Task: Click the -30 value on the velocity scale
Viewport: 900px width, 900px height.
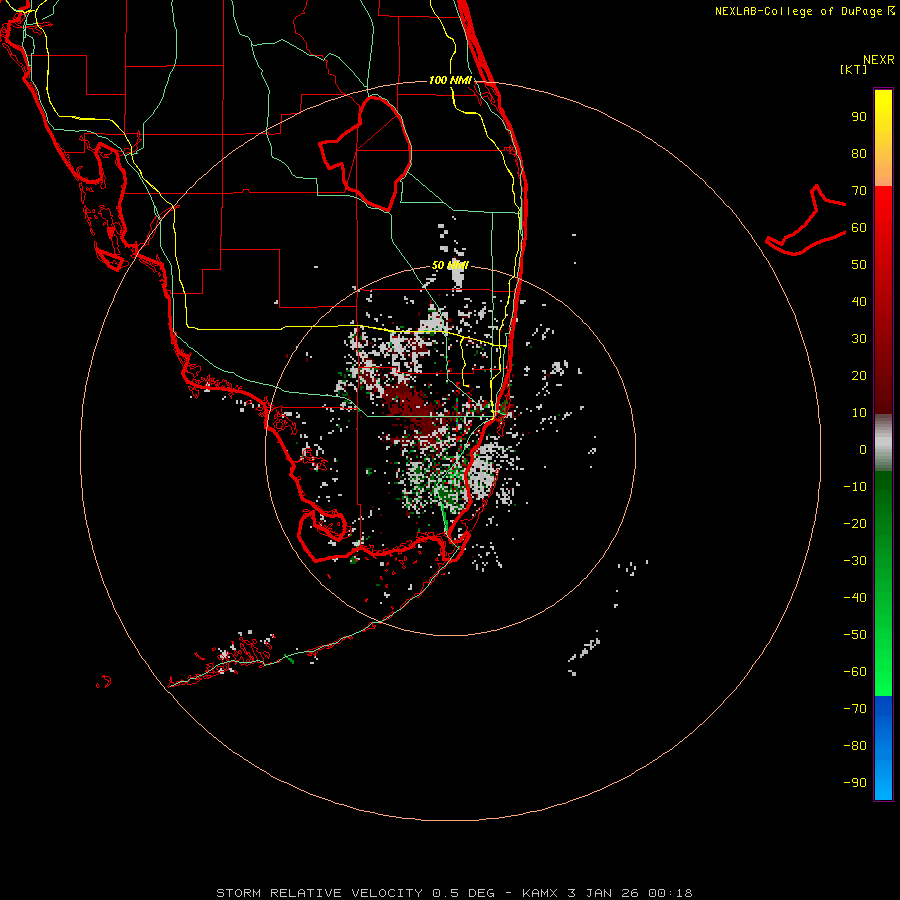Action: pyautogui.click(x=855, y=561)
